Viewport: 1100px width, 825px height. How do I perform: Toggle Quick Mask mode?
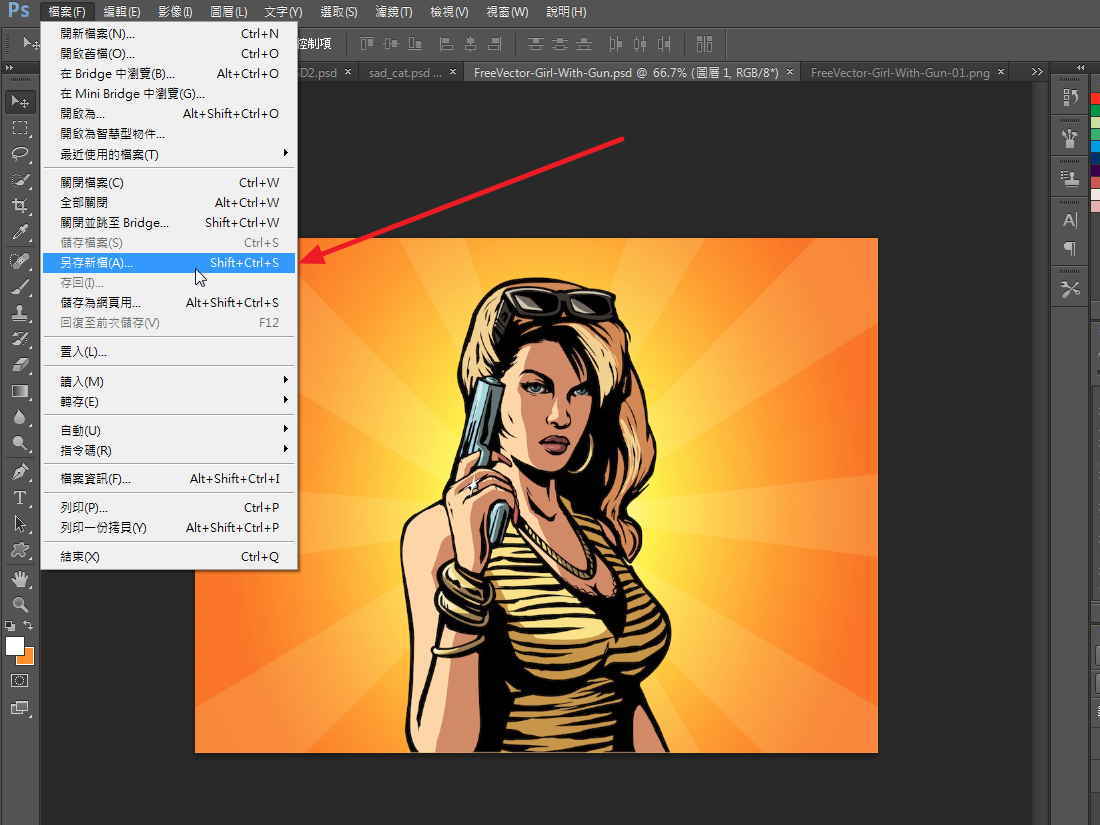click(20, 680)
